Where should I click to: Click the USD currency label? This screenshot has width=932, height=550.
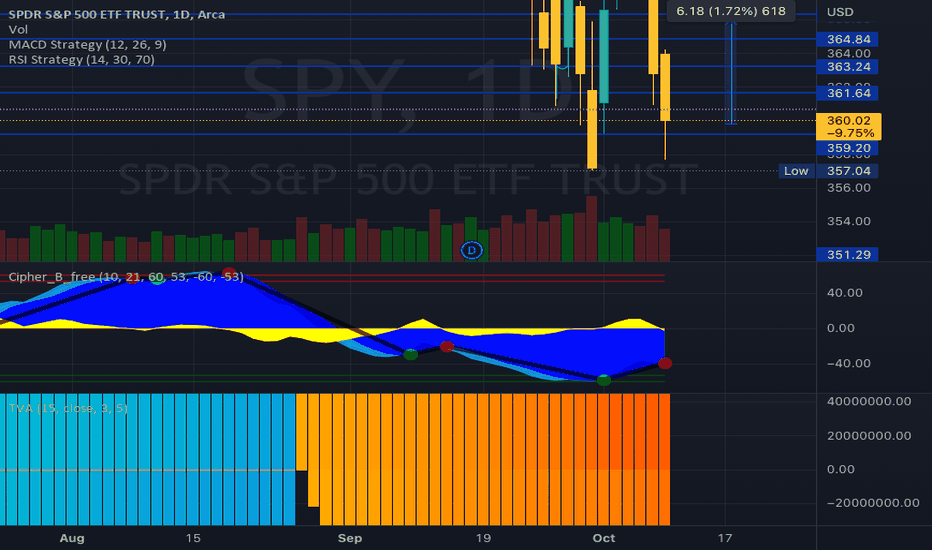point(840,12)
